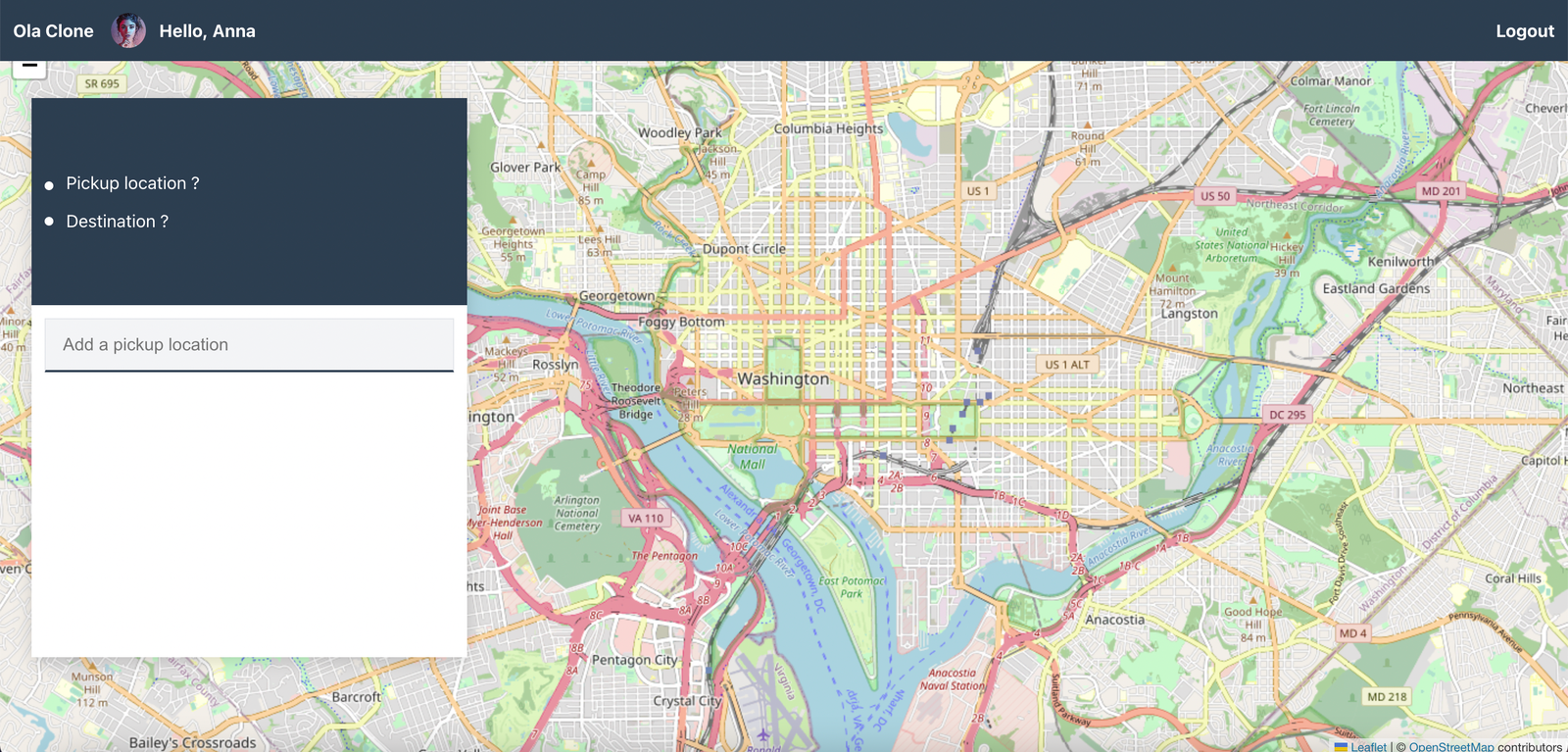Screen dimensions: 1568x752
Task: Click the Anacostia map label
Action: pyautogui.click(x=1114, y=620)
